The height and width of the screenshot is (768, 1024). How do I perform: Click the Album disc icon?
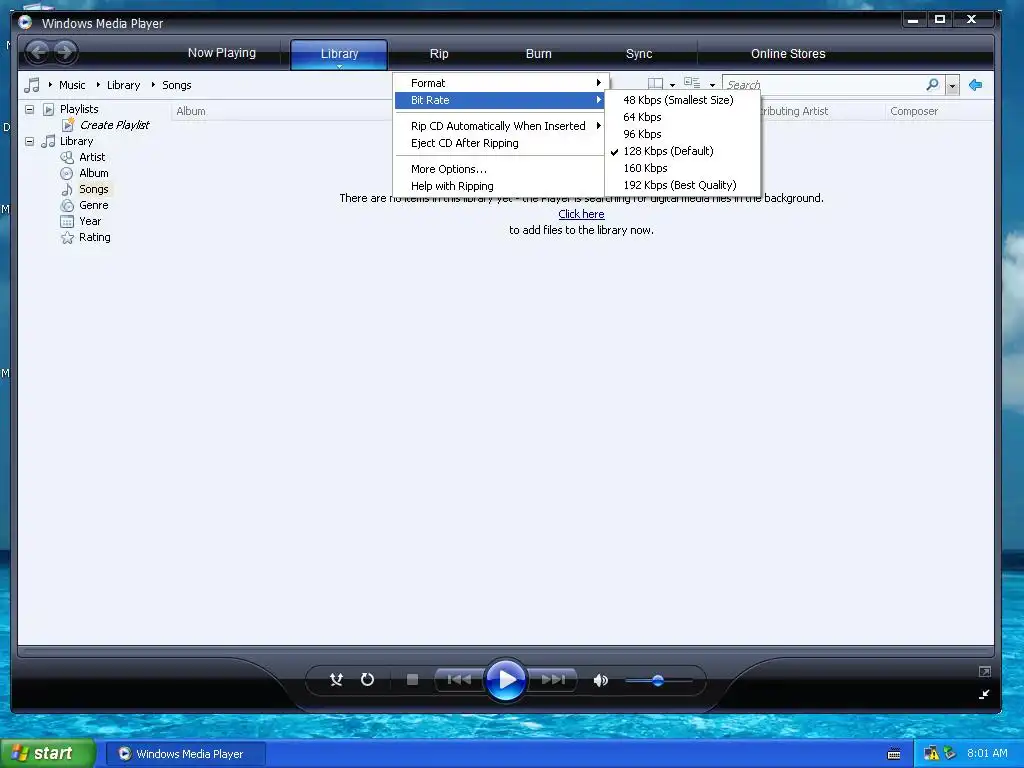click(x=67, y=173)
